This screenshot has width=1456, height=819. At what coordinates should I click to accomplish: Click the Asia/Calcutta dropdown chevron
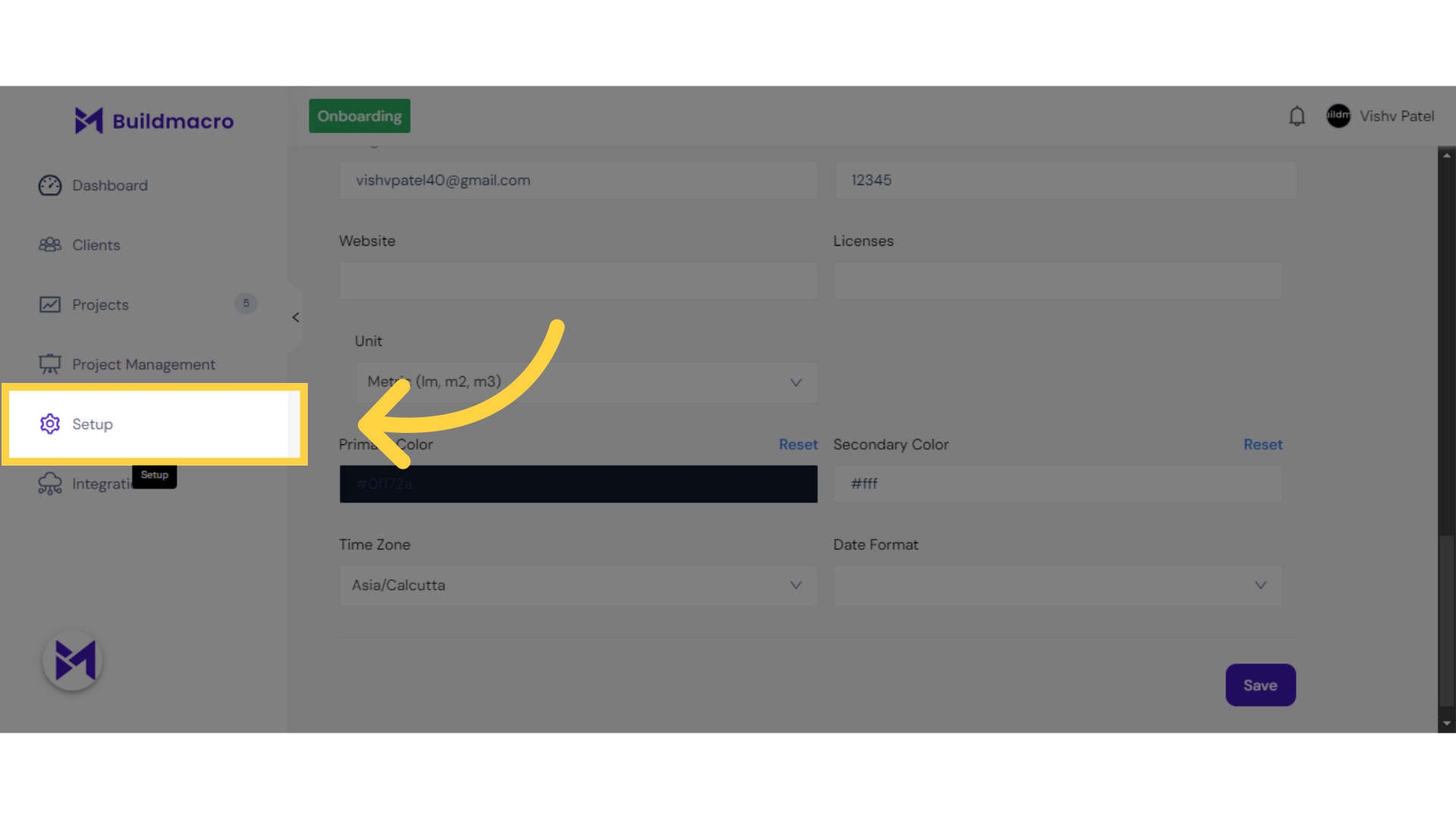[x=795, y=585]
